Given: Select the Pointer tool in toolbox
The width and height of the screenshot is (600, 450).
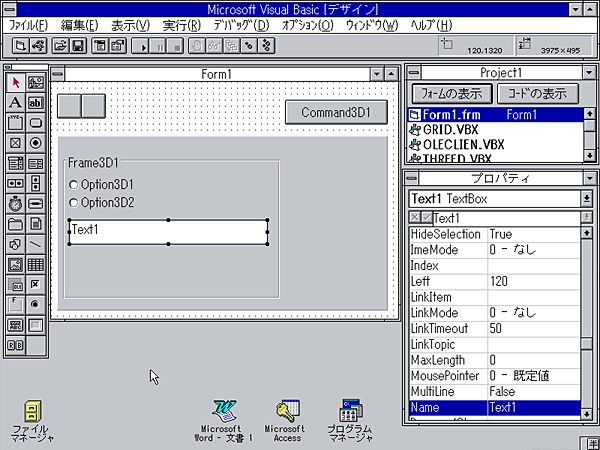Looking at the screenshot, I should click(x=16, y=83).
